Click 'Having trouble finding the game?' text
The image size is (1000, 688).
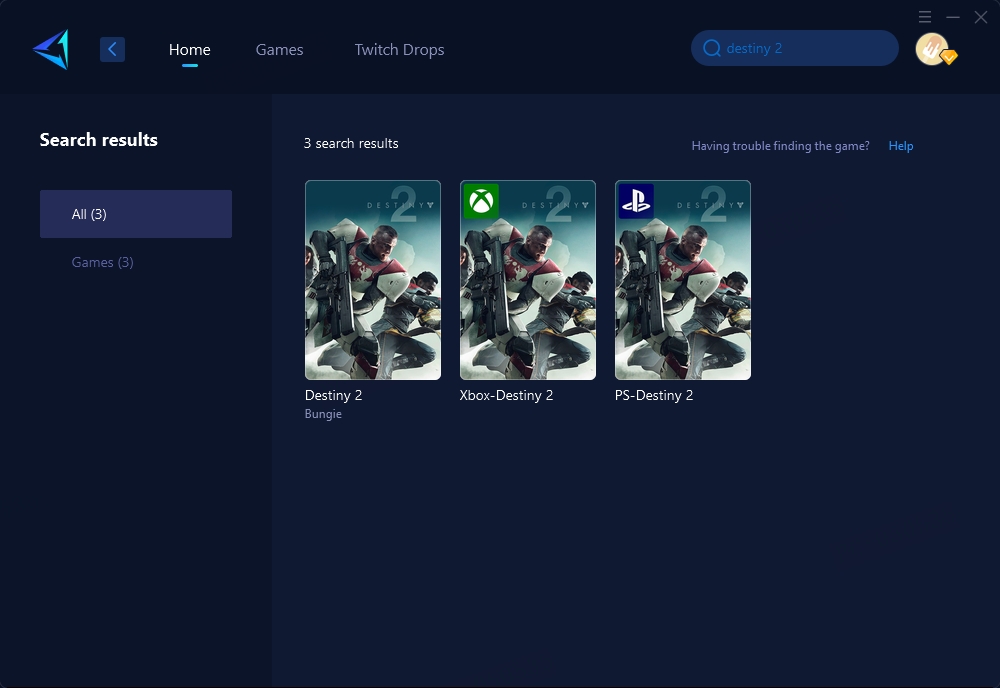pyautogui.click(x=781, y=146)
